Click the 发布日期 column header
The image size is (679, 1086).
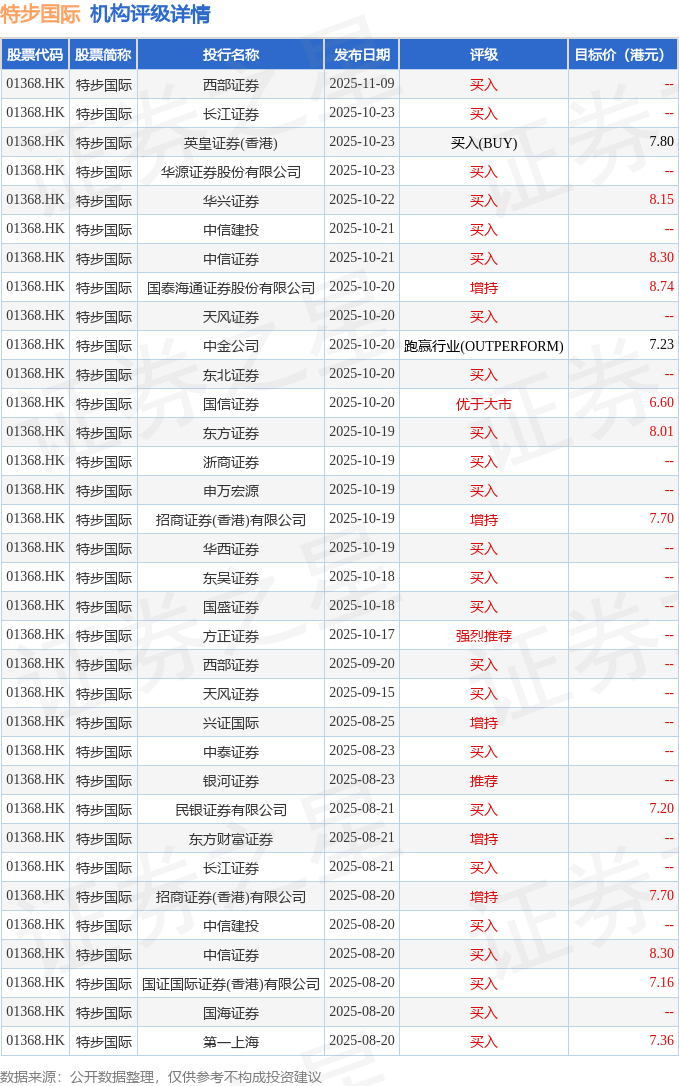pyautogui.click(x=362, y=55)
